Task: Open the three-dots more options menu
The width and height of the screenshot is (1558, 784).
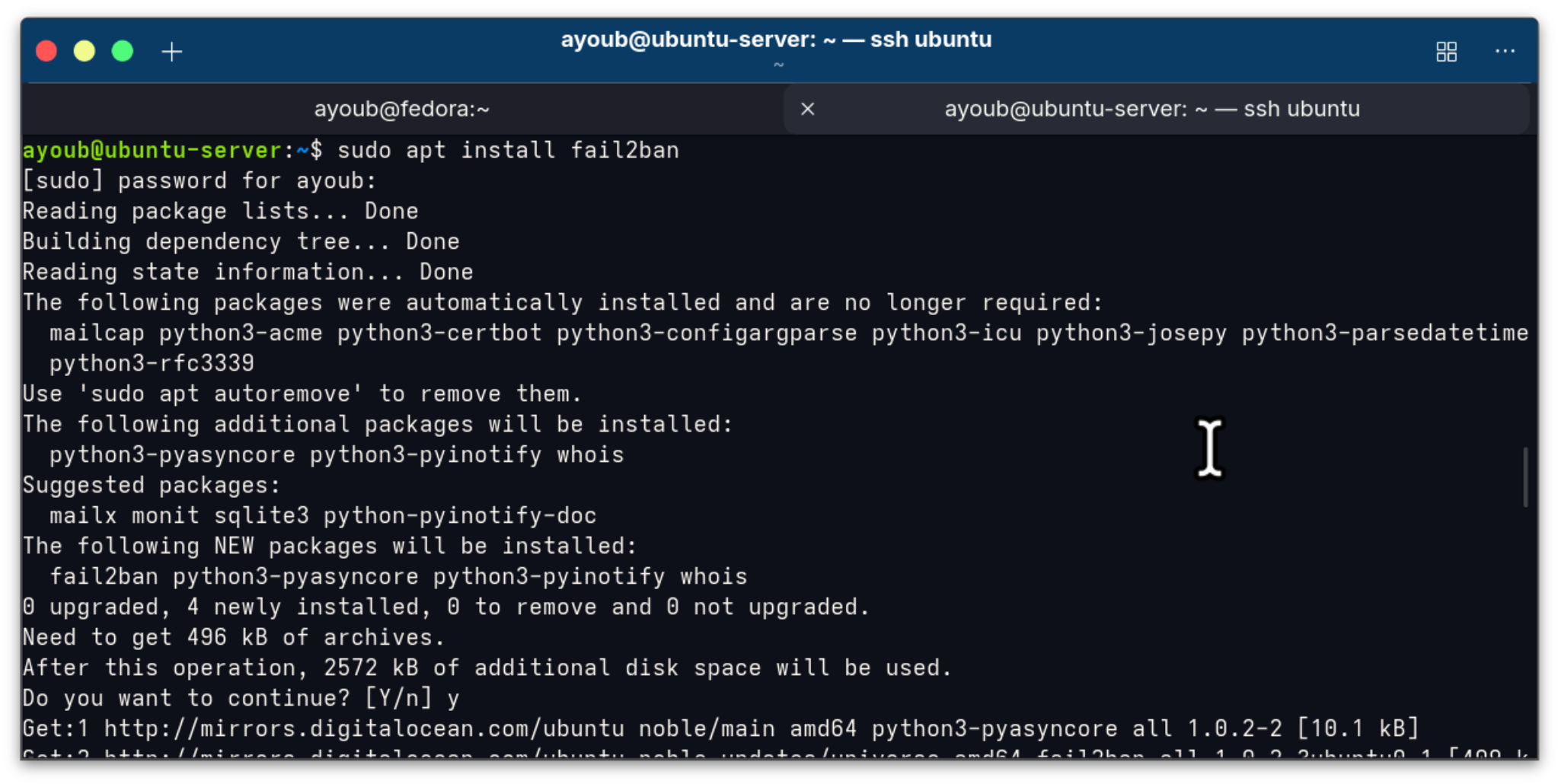Action: coord(1505,52)
